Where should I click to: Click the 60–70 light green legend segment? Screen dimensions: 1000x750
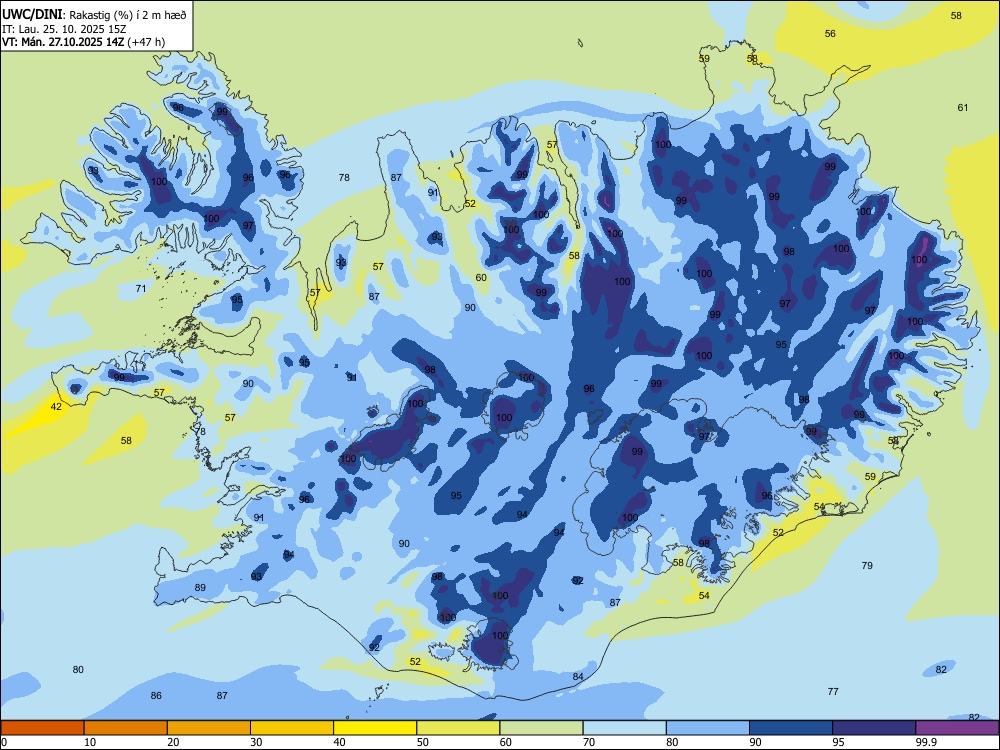point(541,728)
